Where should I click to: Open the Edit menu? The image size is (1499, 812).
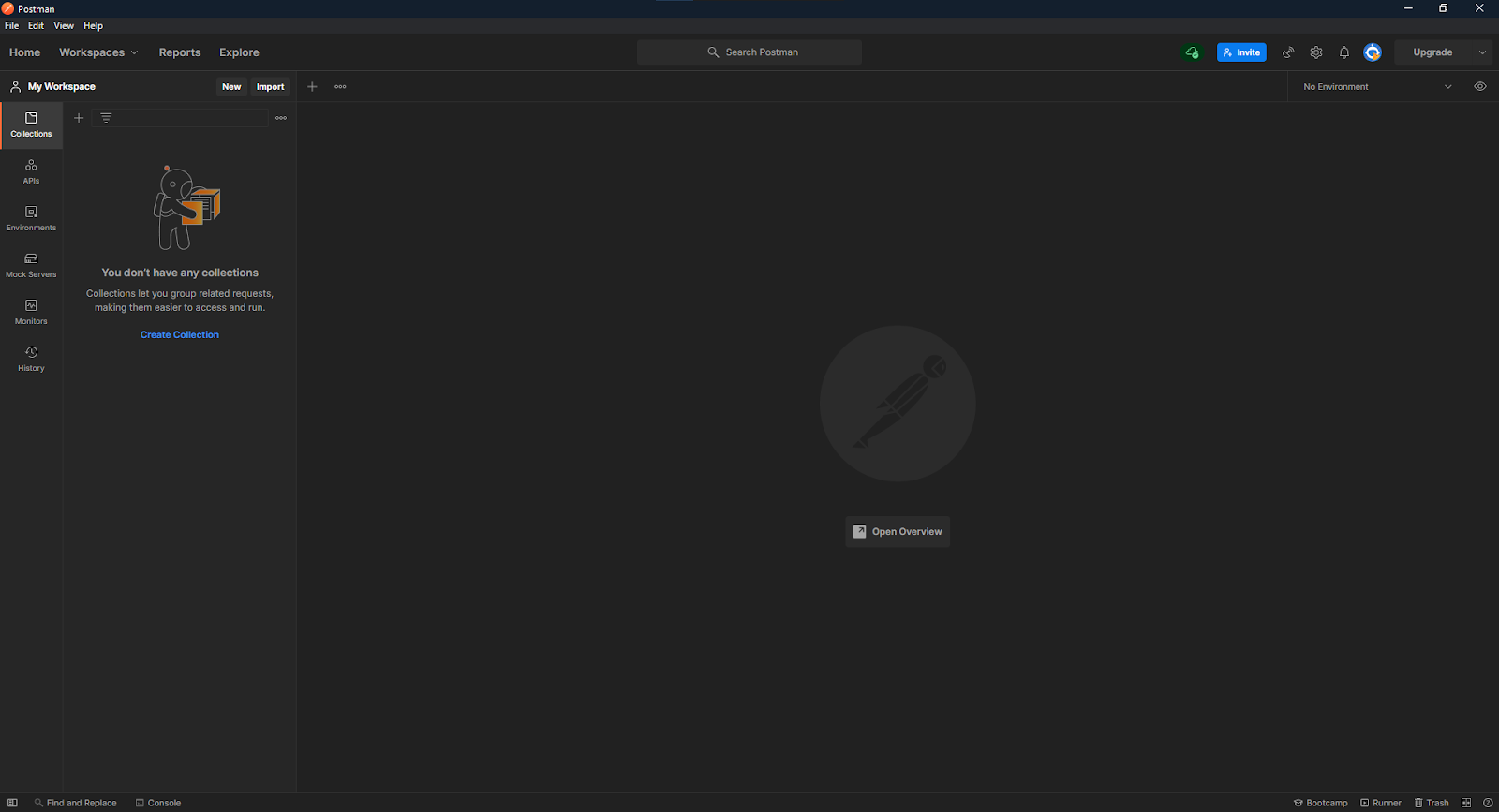(36, 26)
